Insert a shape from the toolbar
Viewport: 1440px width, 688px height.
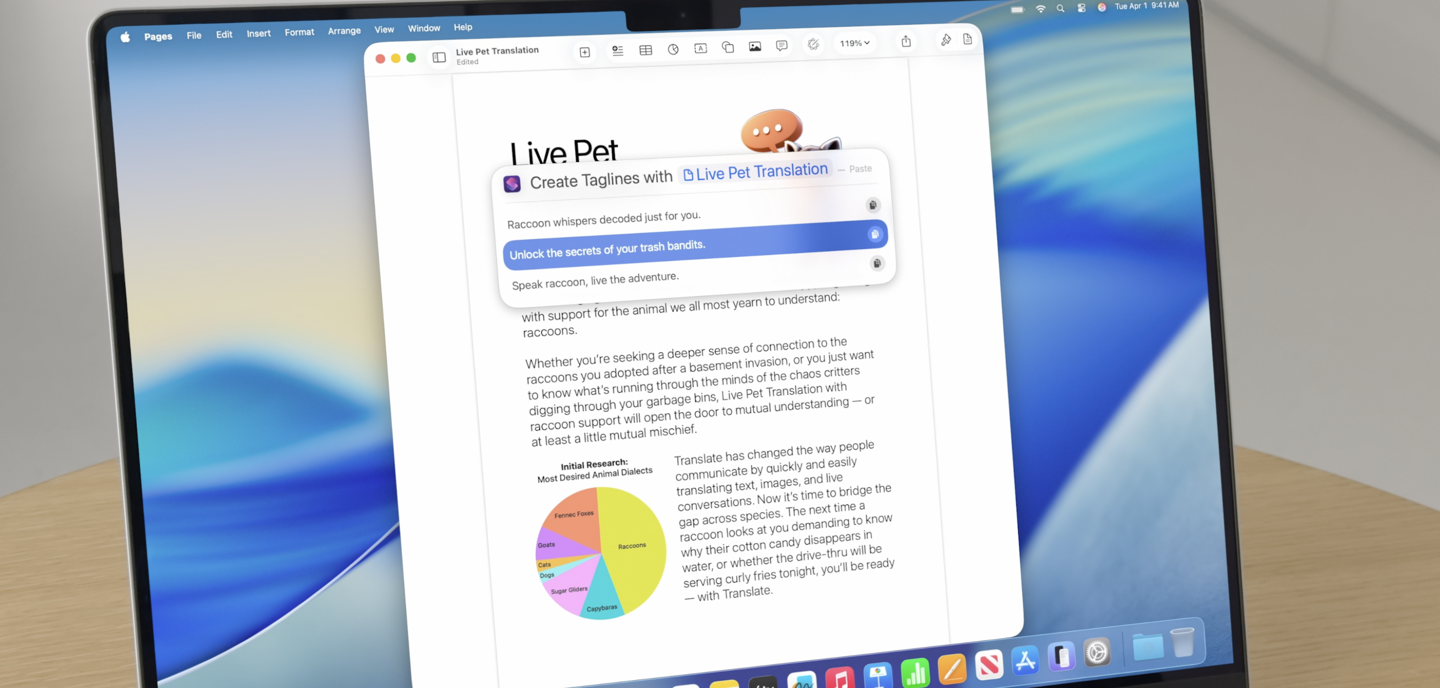(x=727, y=47)
